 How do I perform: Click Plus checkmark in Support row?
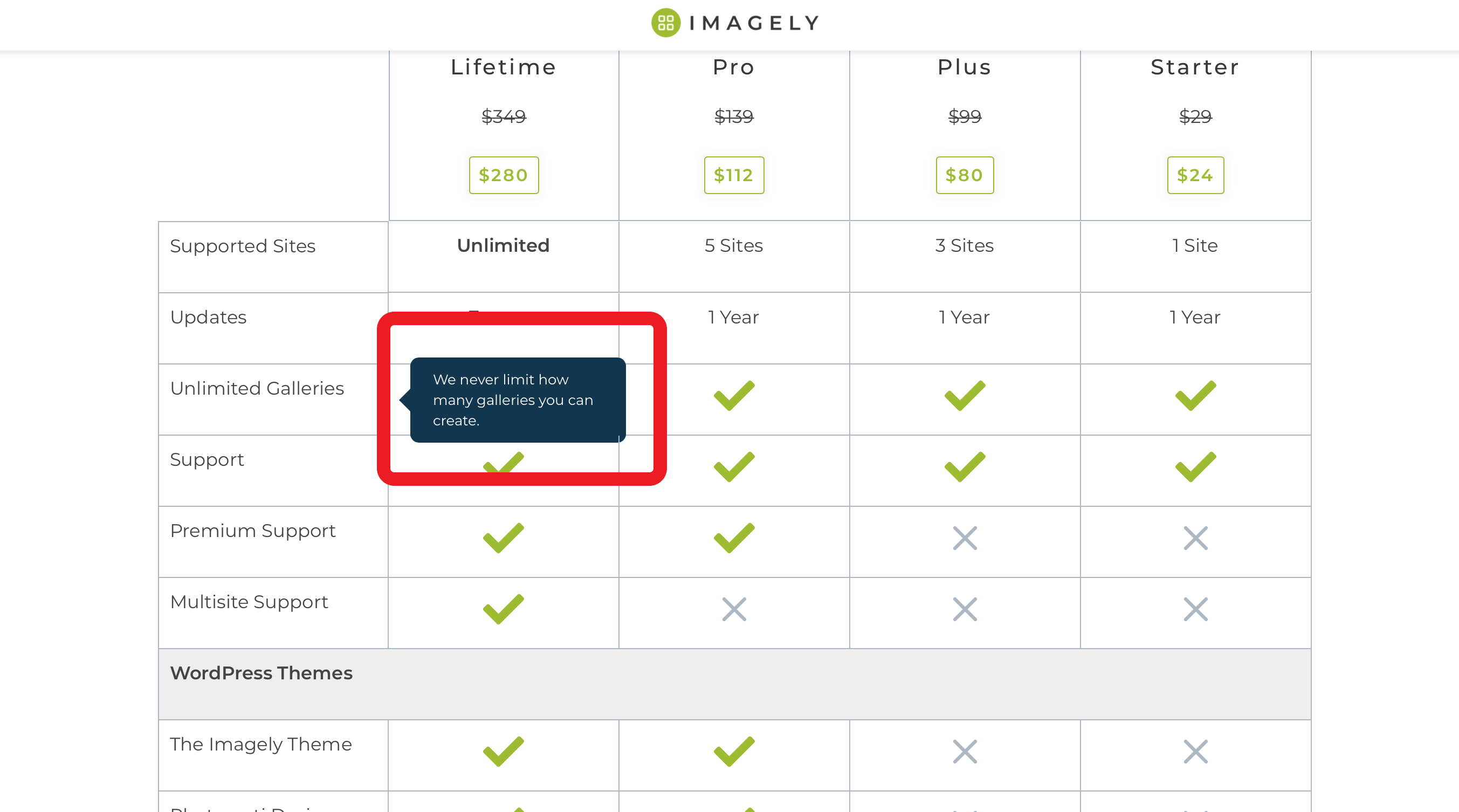(965, 466)
